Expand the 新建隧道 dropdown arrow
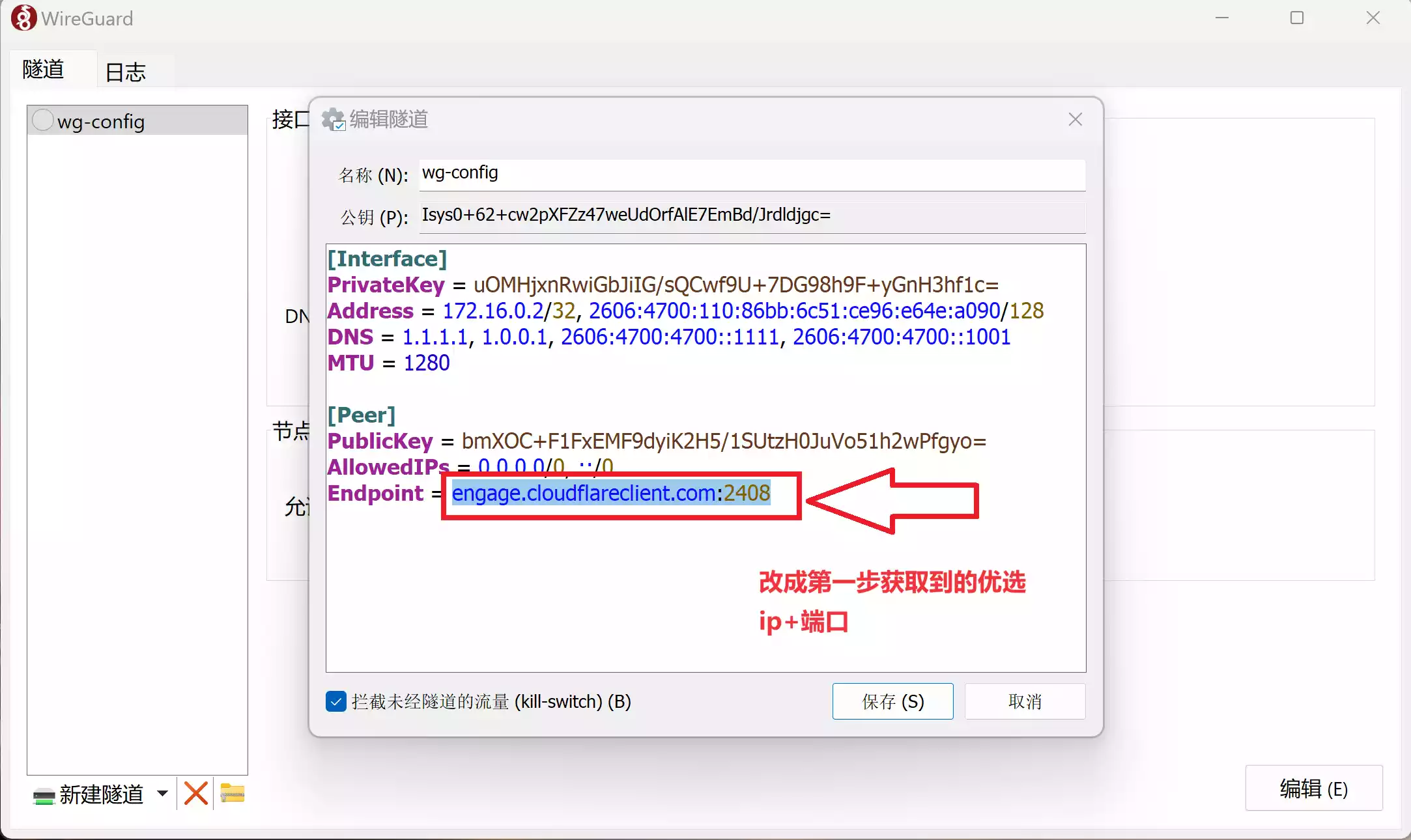Screen dimensions: 1411x840 pyautogui.click(x=162, y=793)
